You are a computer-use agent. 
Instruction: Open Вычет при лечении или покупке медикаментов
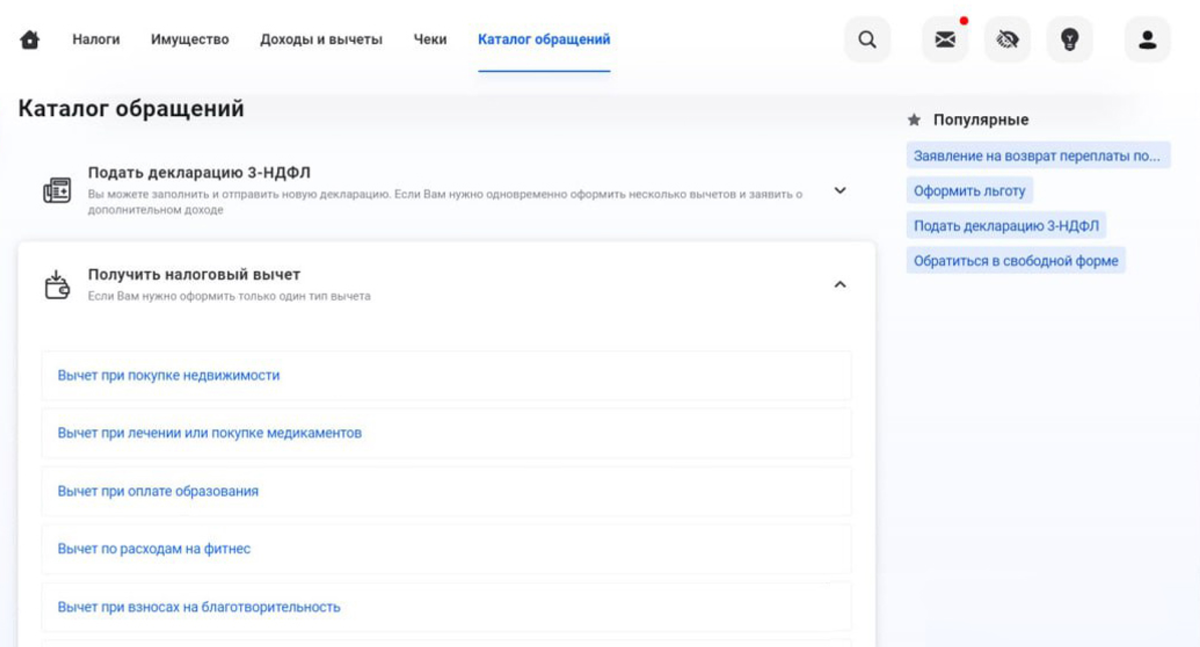coord(446,434)
